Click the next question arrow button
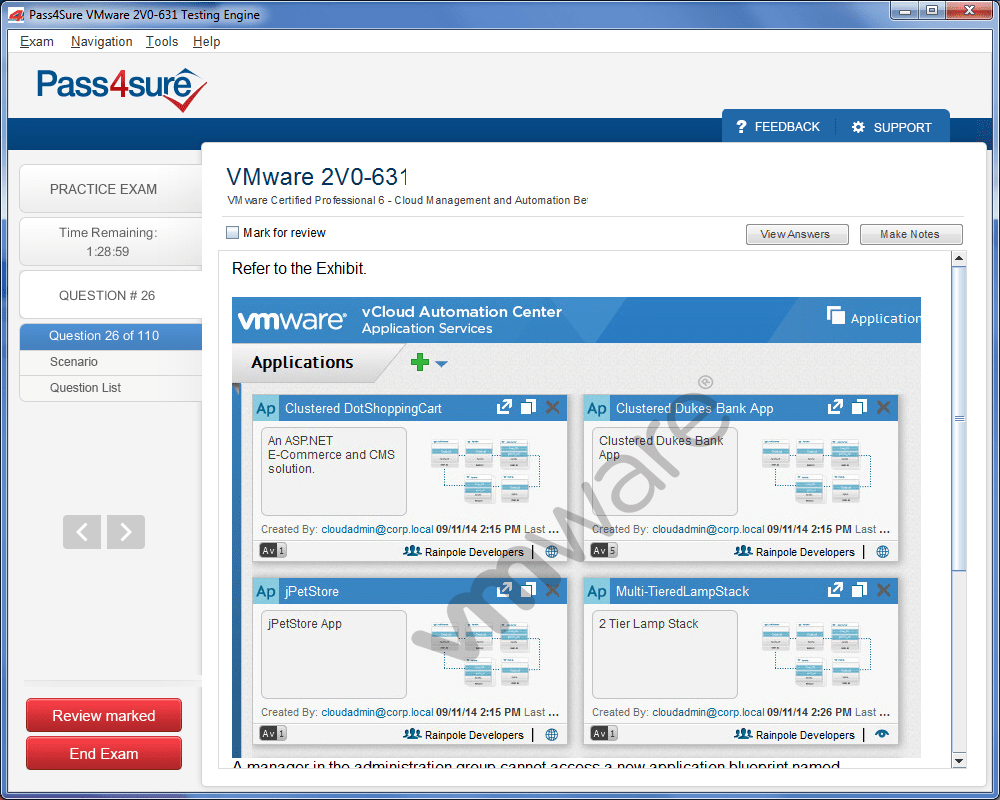The height and width of the screenshot is (800, 1000). click(x=126, y=532)
